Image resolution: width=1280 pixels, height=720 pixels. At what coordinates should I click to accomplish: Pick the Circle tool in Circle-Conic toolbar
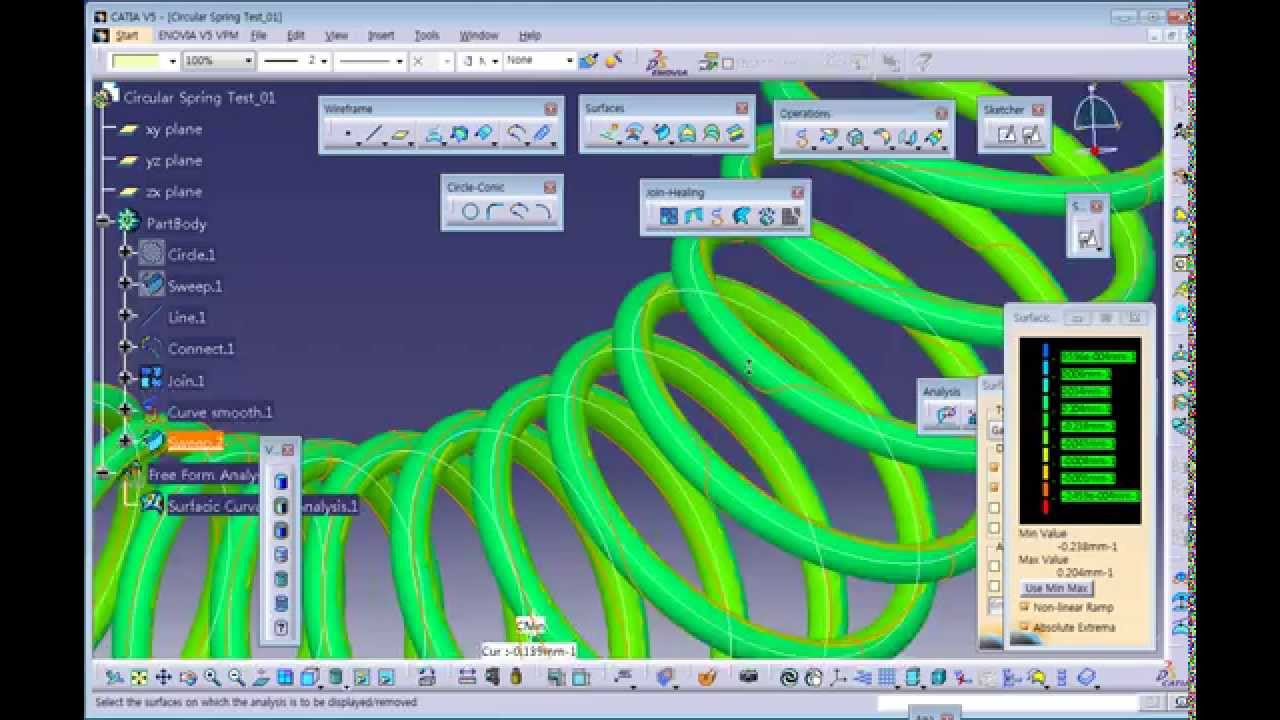coord(470,212)
